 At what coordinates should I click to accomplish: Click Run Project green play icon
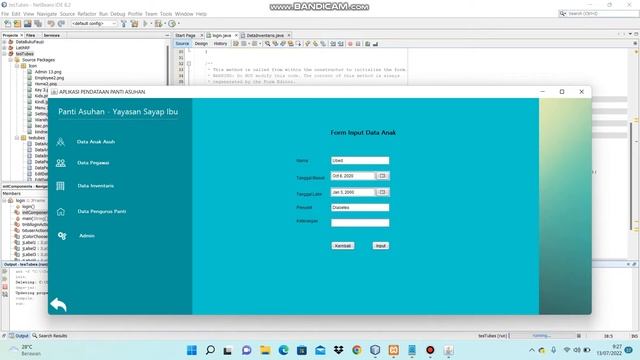tap(145, 24)
